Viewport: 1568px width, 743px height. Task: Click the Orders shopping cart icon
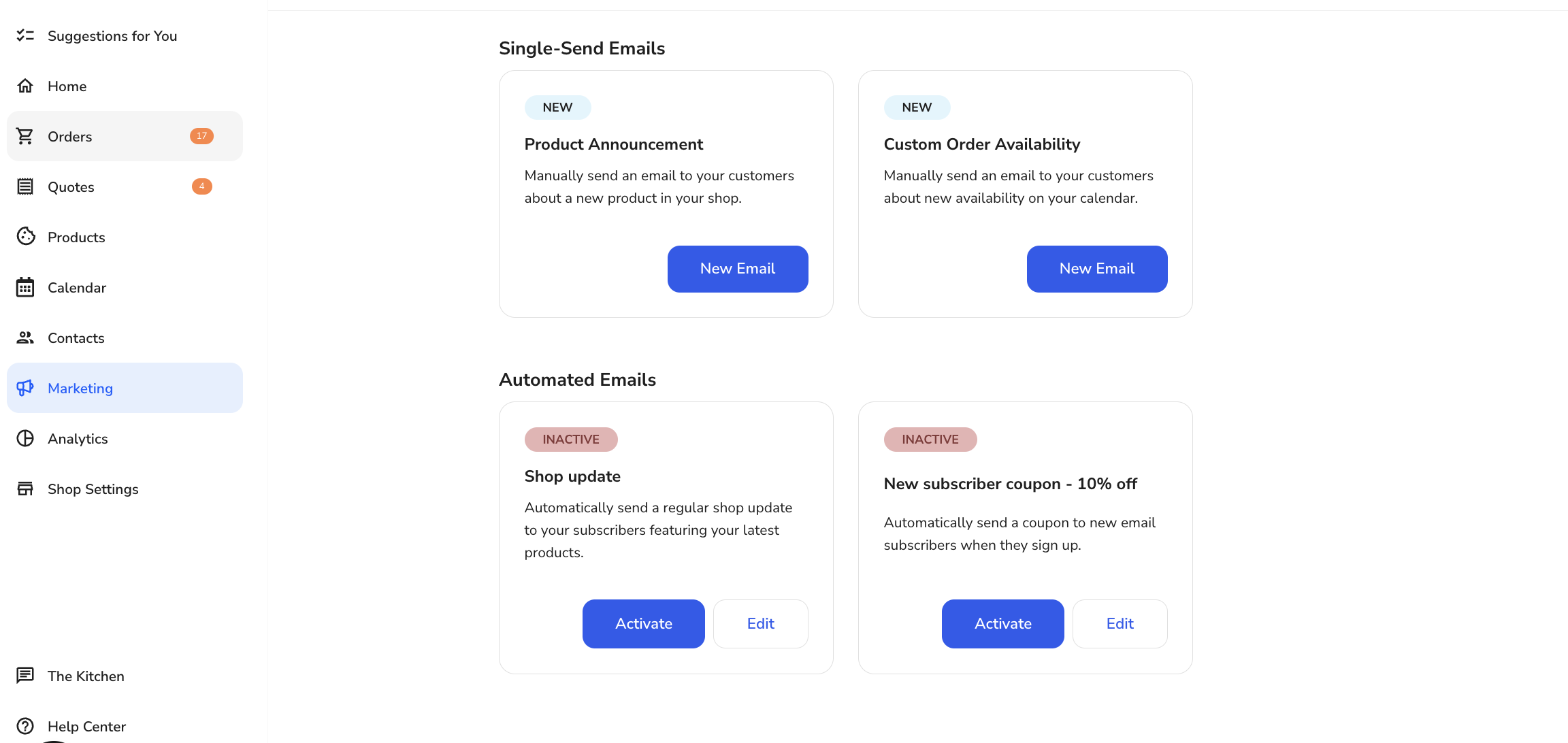[x=25, y=136]
